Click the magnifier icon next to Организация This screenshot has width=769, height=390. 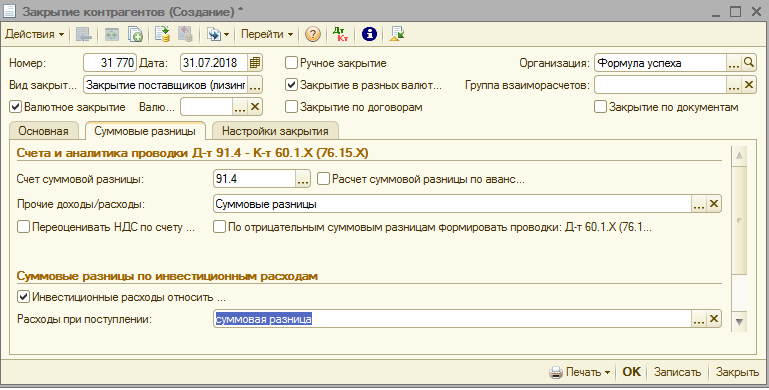748,63
